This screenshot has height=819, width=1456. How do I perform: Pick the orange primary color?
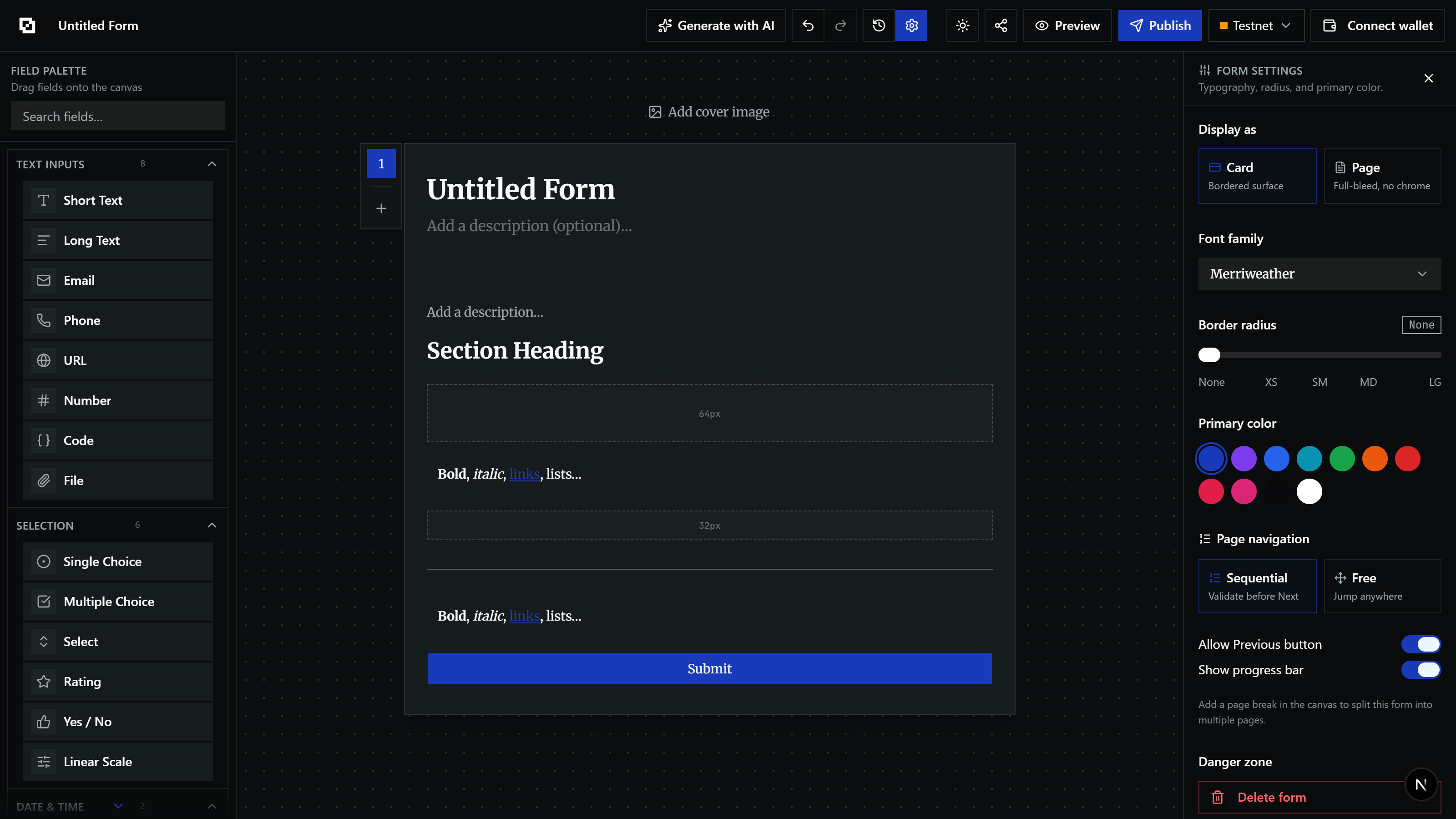click(x=1375, y=458)
